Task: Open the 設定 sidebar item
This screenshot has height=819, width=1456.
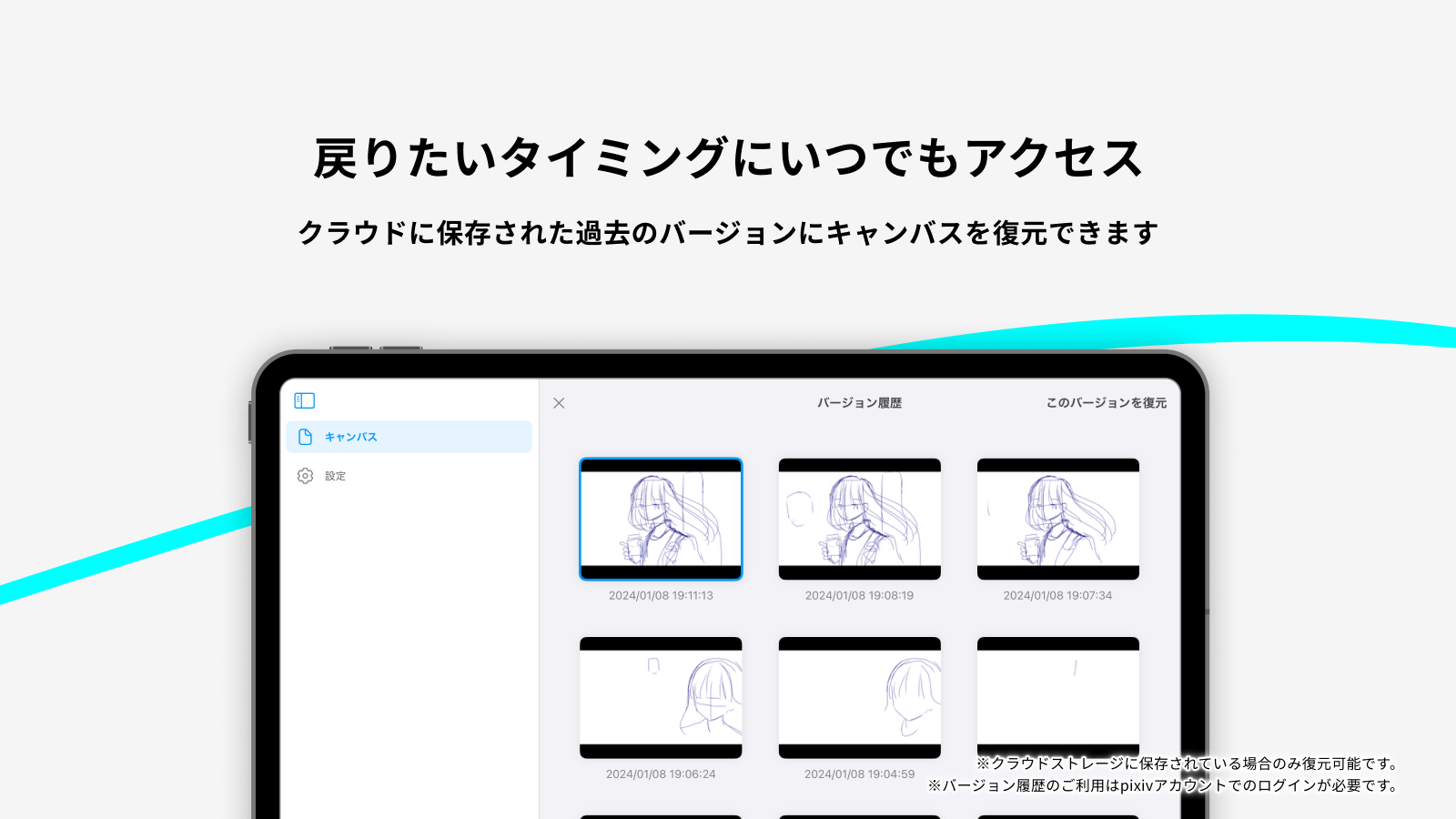Action: coord(409,476)
